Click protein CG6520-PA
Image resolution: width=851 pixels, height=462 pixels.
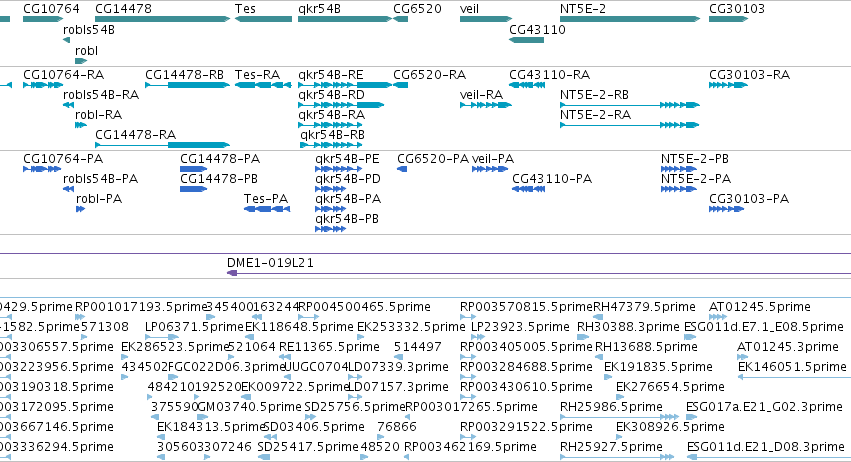pyautogui.click(x=402, y=169)
